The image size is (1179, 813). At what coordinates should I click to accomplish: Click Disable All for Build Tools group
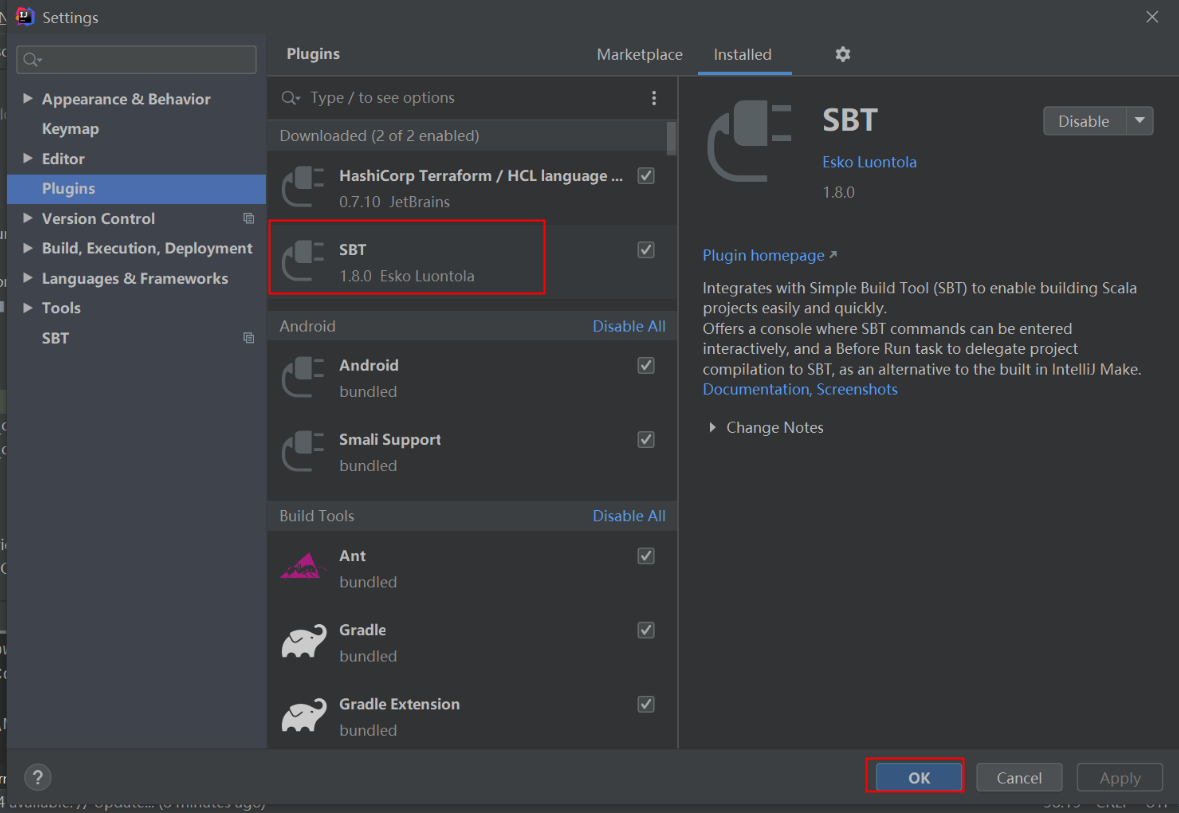pyautogui.click(x=629, y=516)
